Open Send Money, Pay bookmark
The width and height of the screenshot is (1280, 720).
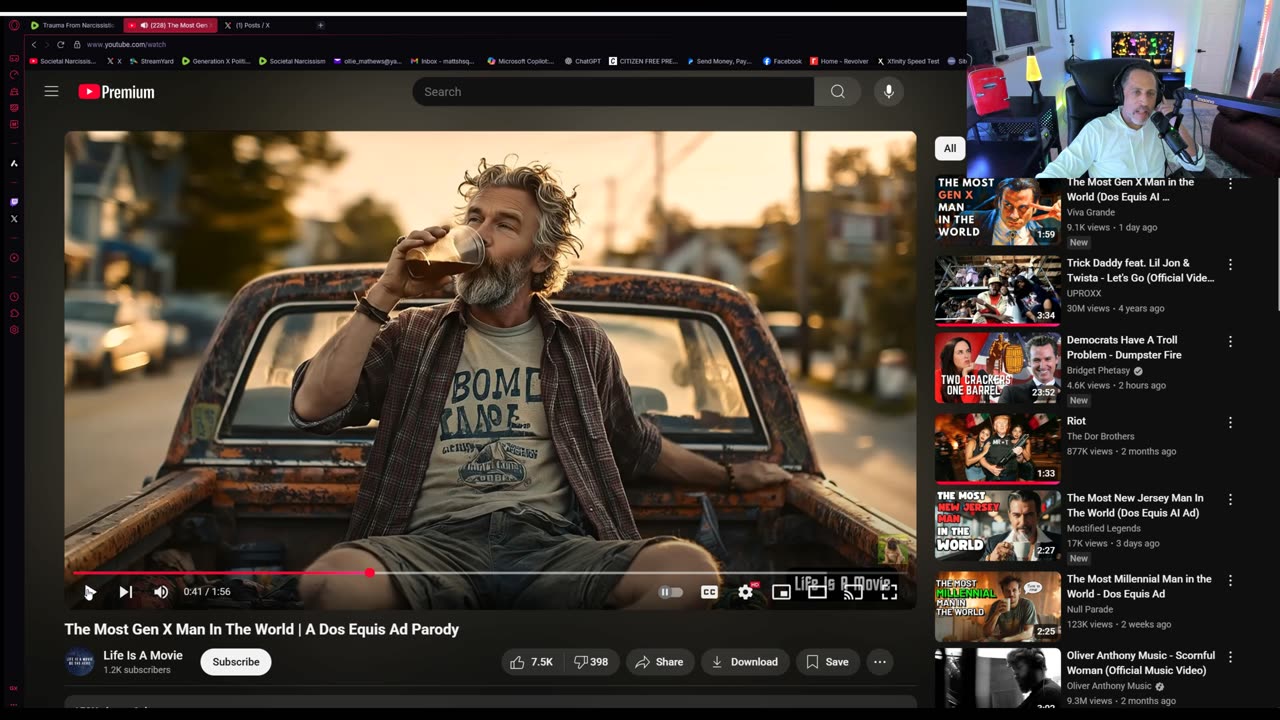[720, 61]
